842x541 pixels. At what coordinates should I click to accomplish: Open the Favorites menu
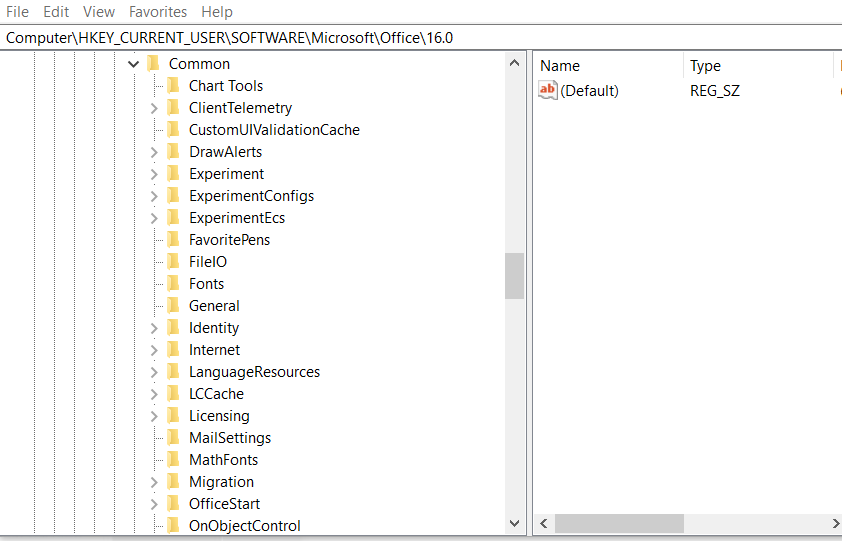point(158,12)
